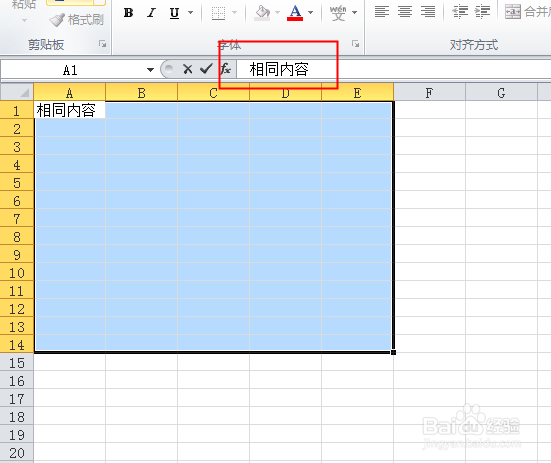Cancel the formula entry
Viewport: 551px width, 463px height.
[188, 69]
